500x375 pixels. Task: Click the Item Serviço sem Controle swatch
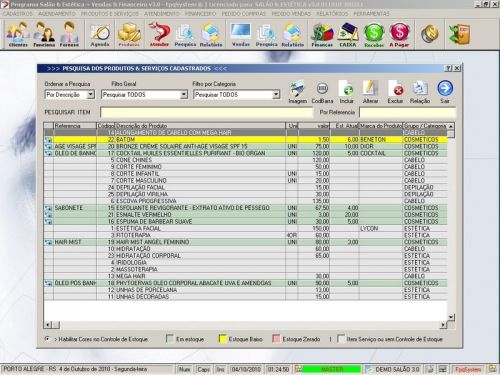point(341,339)
